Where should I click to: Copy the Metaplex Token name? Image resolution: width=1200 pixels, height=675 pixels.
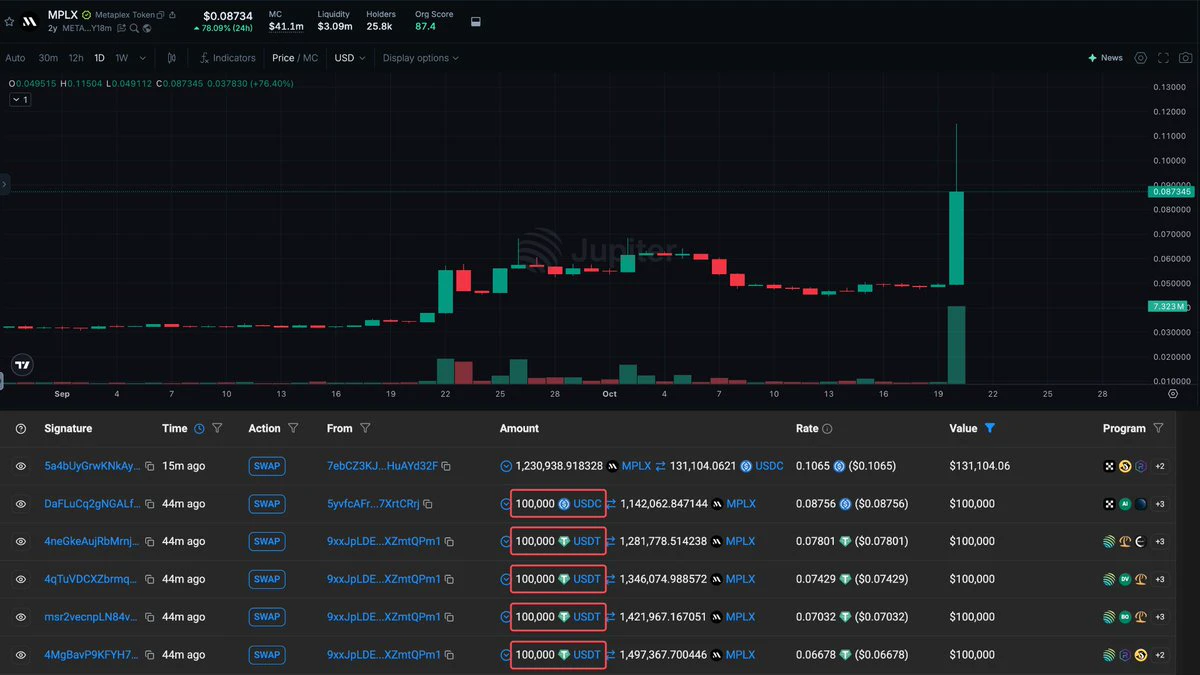pos(162,16)
